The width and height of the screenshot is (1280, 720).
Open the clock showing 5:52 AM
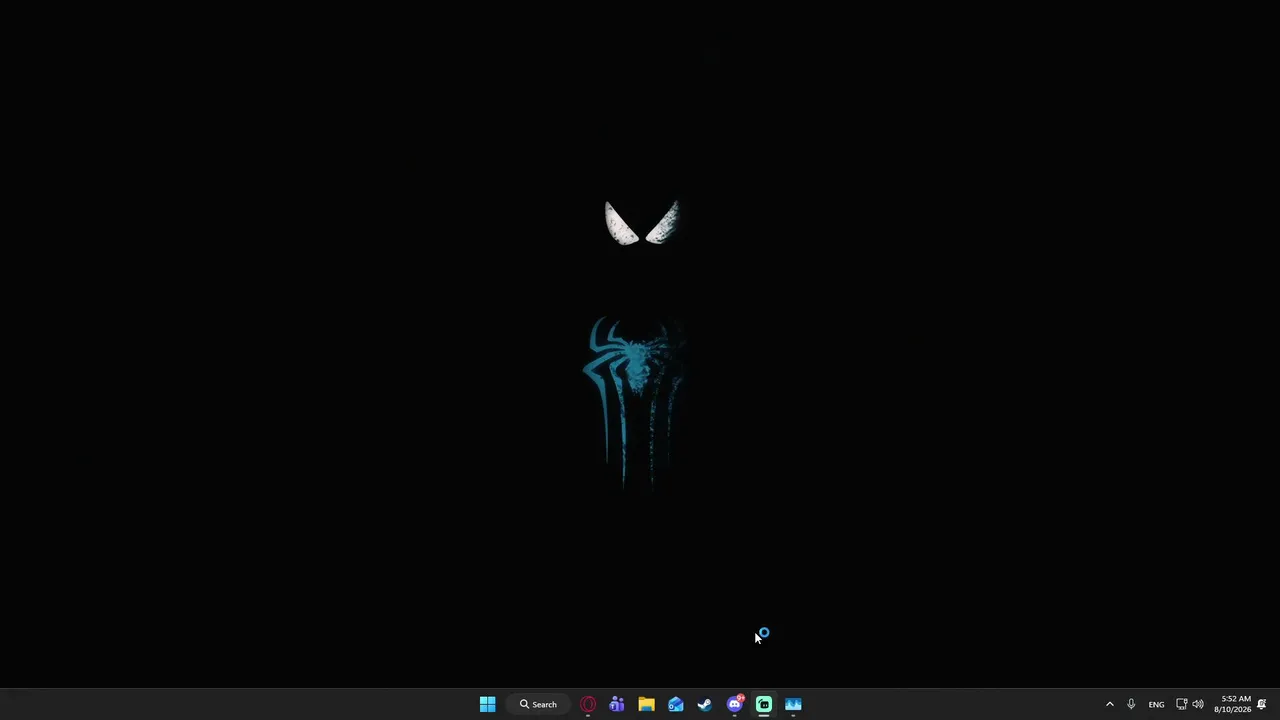click(x=1232, y=704)
